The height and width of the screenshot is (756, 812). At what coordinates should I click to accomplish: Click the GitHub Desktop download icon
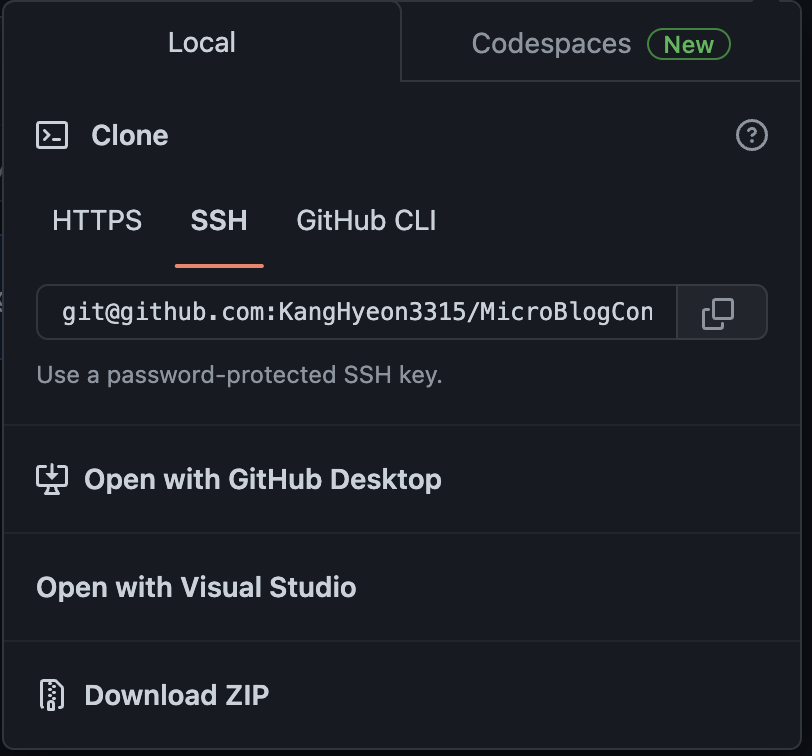click(x=51, y=479)
